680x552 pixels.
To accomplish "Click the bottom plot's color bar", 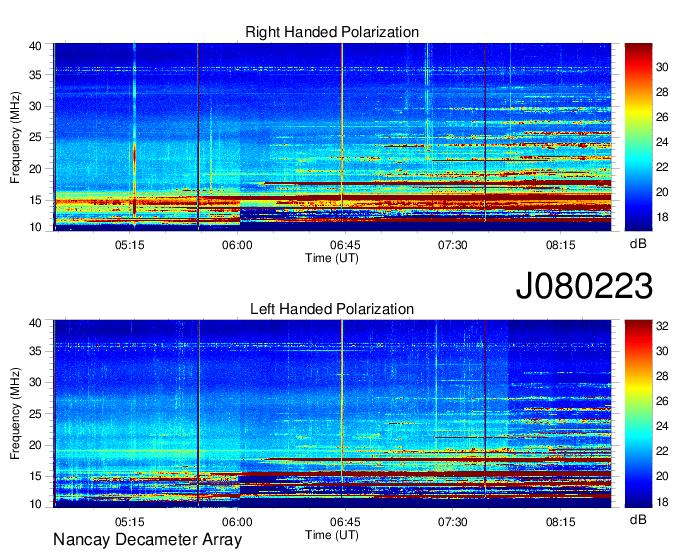I will pos(638,414).
